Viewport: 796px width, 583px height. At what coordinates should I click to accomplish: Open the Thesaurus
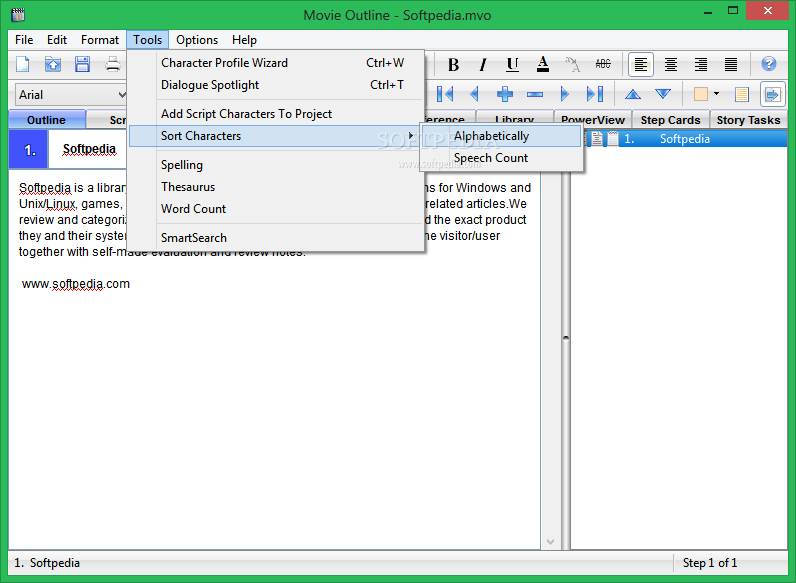click(x=277, y=187)
